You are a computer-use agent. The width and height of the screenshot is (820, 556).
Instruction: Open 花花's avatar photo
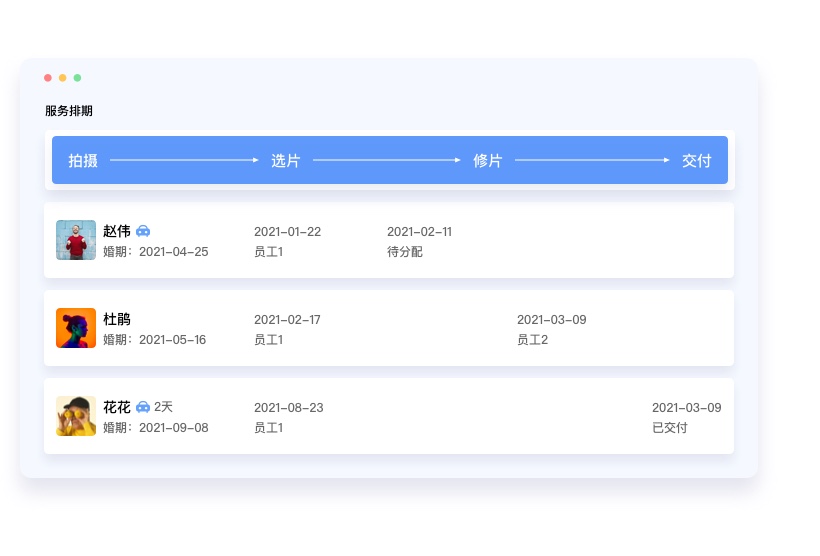tap(76, 416)
